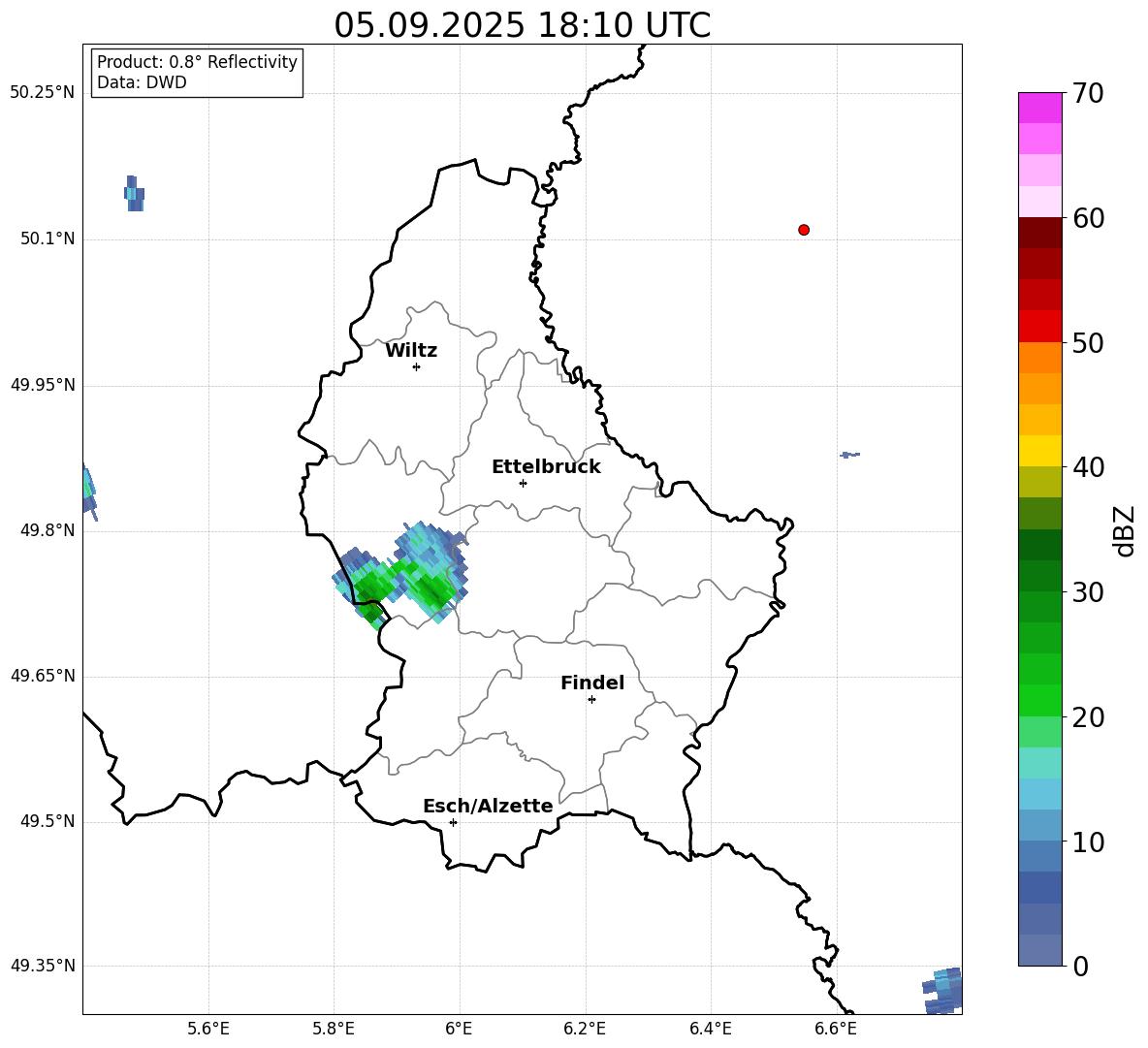Click the 49.35°N latitude label
Screen dimensions: 1148x1048
tap(43, 966)
